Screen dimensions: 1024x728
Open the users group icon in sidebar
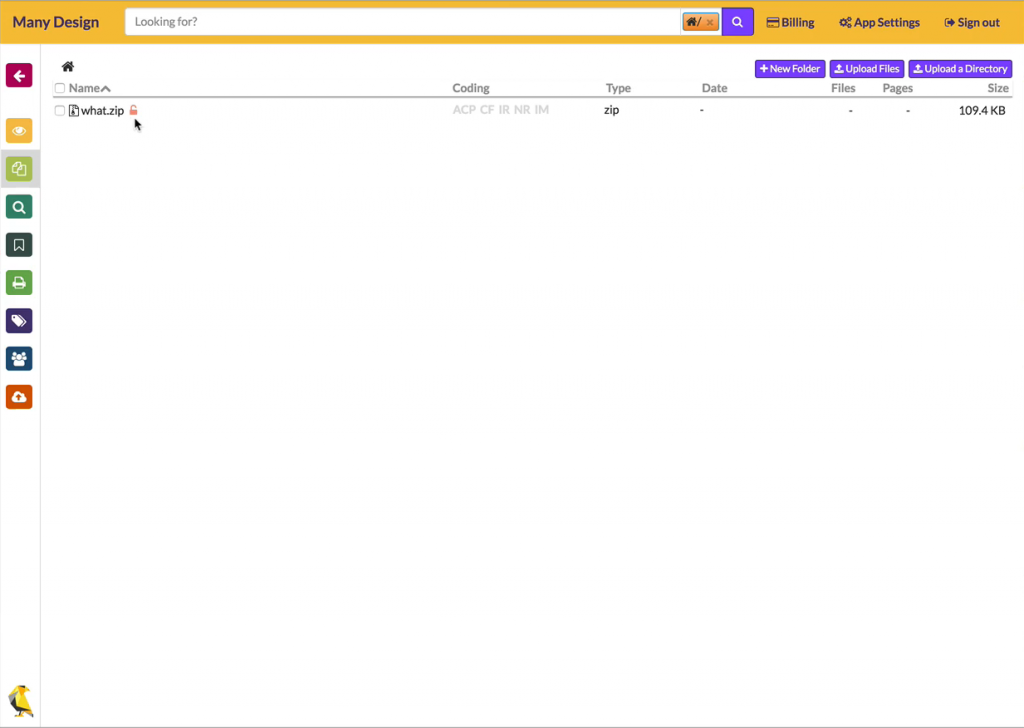[19, 359]
